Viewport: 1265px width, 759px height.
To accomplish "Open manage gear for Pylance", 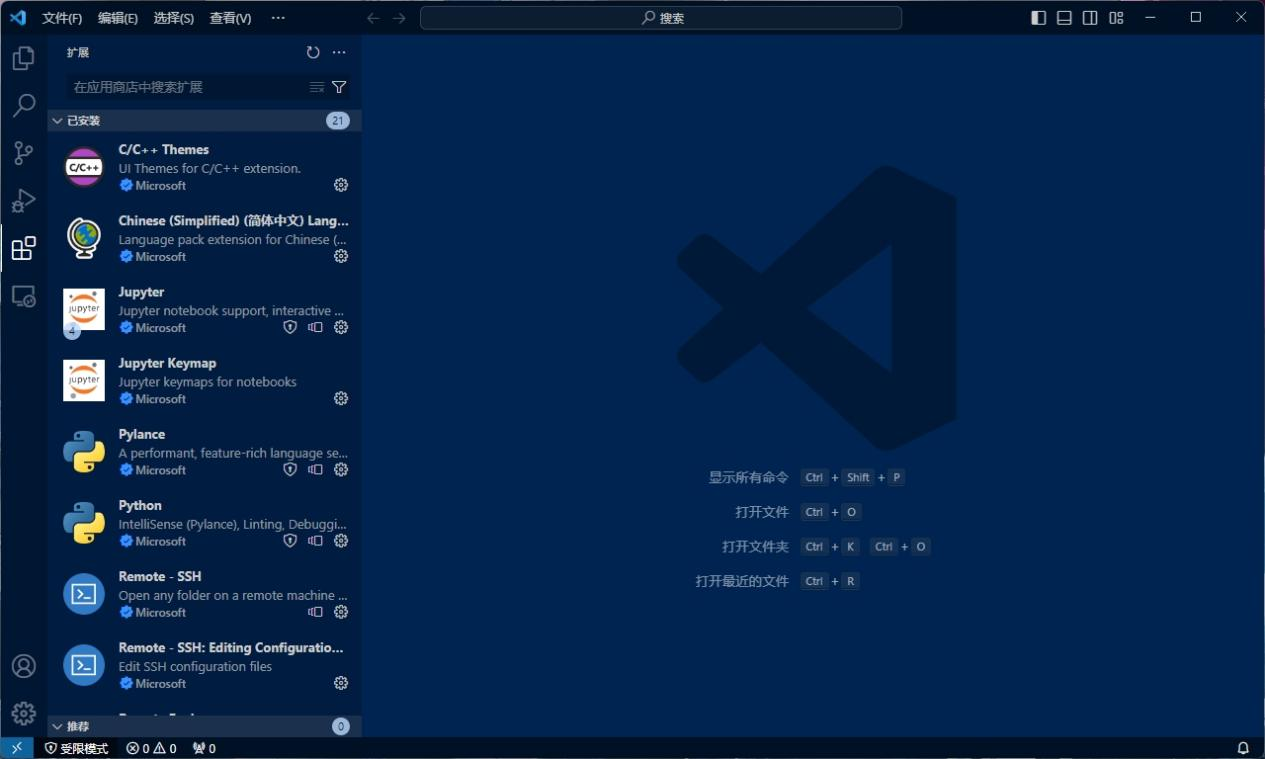I will pyautogui.click(x=341, y=469).
